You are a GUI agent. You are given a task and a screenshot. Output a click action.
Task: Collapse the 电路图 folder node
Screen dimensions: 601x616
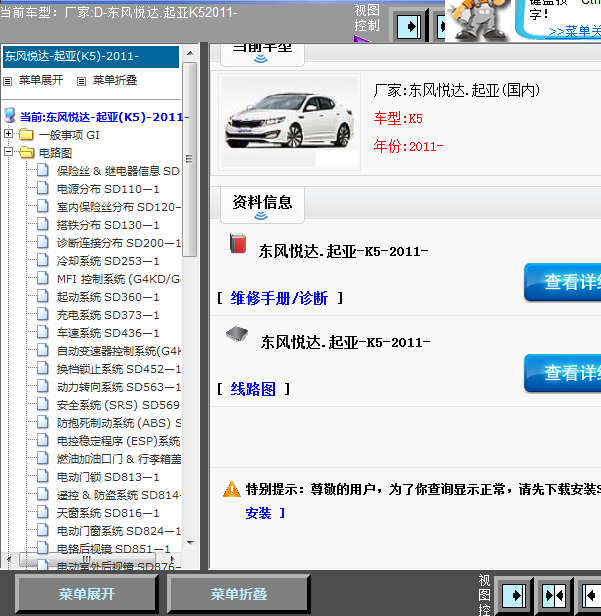[x=8, y=152]
